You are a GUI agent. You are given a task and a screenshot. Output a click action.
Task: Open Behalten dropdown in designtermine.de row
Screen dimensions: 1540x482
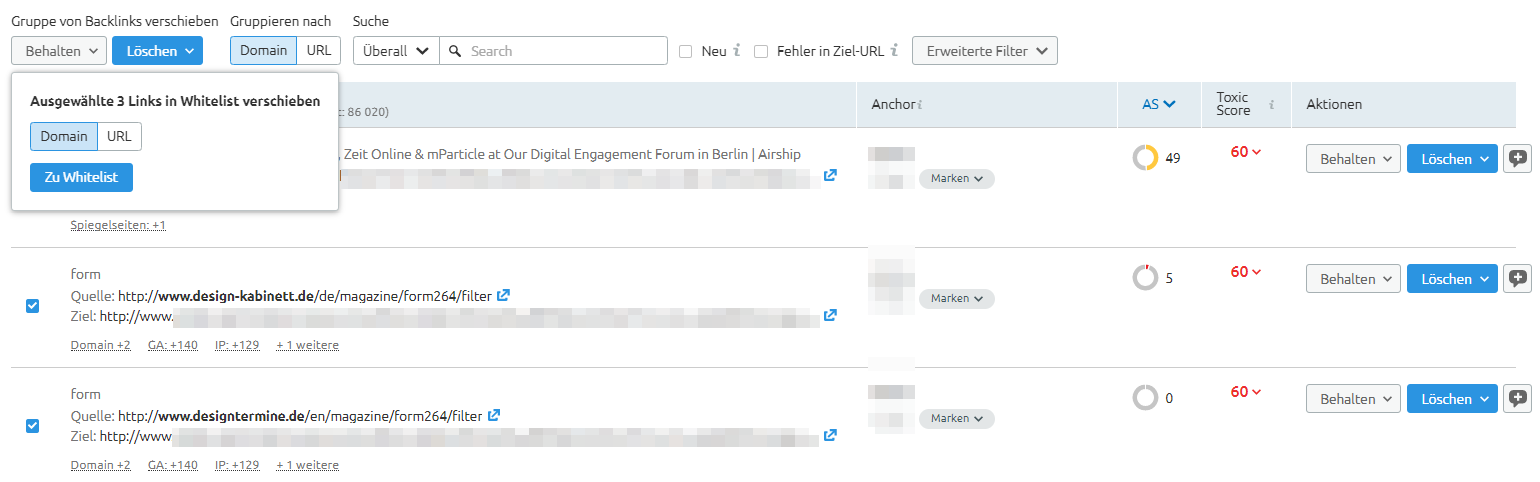point(1354,399)
